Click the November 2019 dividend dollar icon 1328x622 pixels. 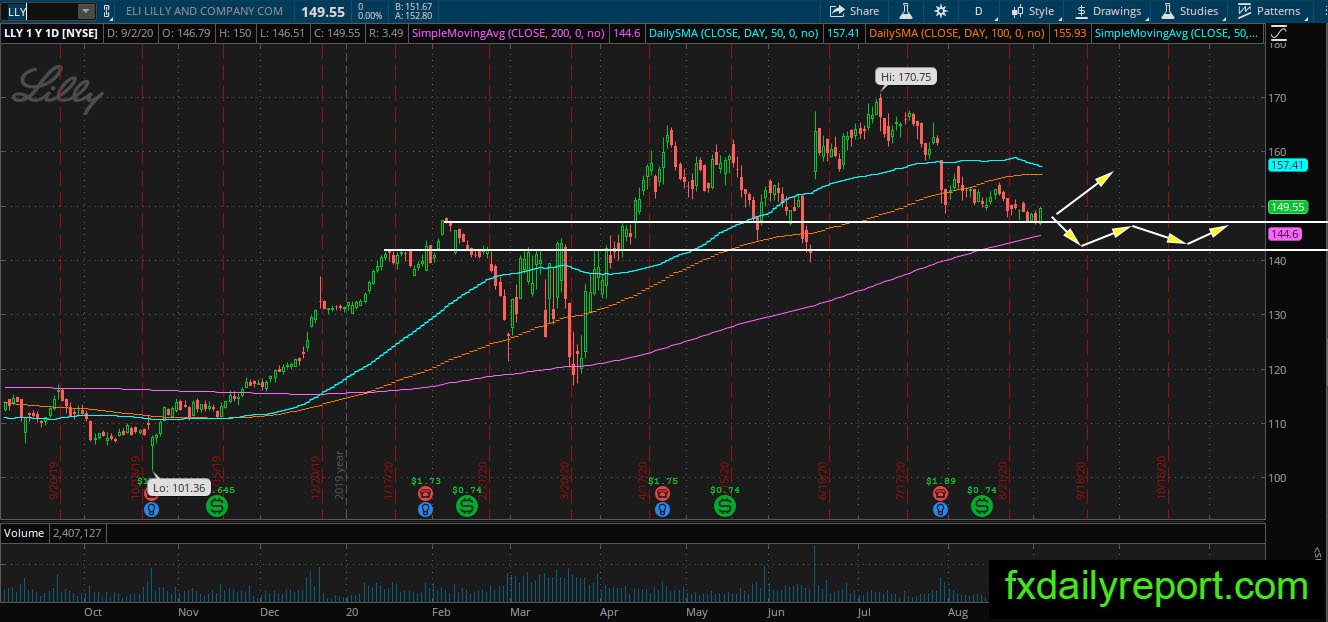217,507
